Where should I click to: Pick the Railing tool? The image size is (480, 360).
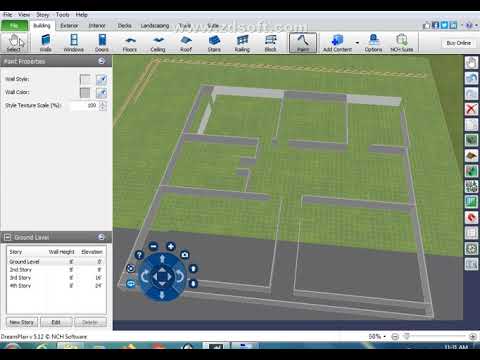242,43
